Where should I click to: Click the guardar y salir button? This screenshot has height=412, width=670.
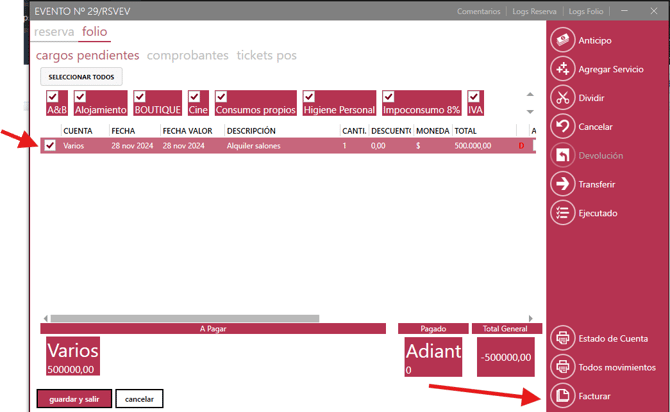[74, 399]
